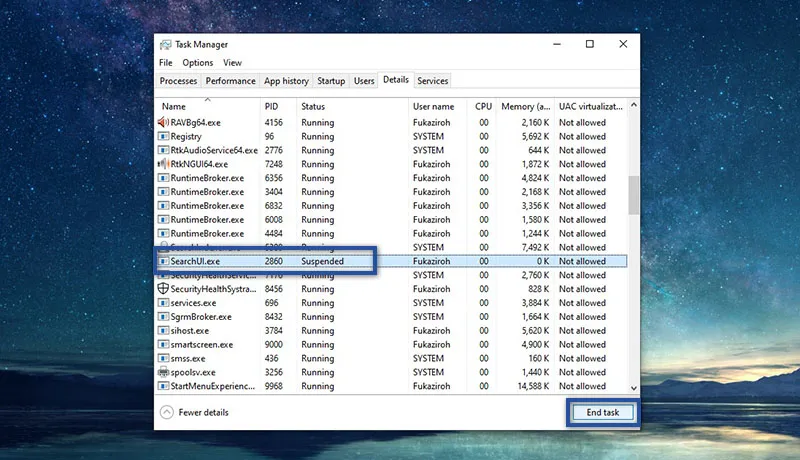The height and width of the screenshot is (460, 800).
Task: Click the SecurityHealthSystray shield icon
Action: [x=163, y=289]
